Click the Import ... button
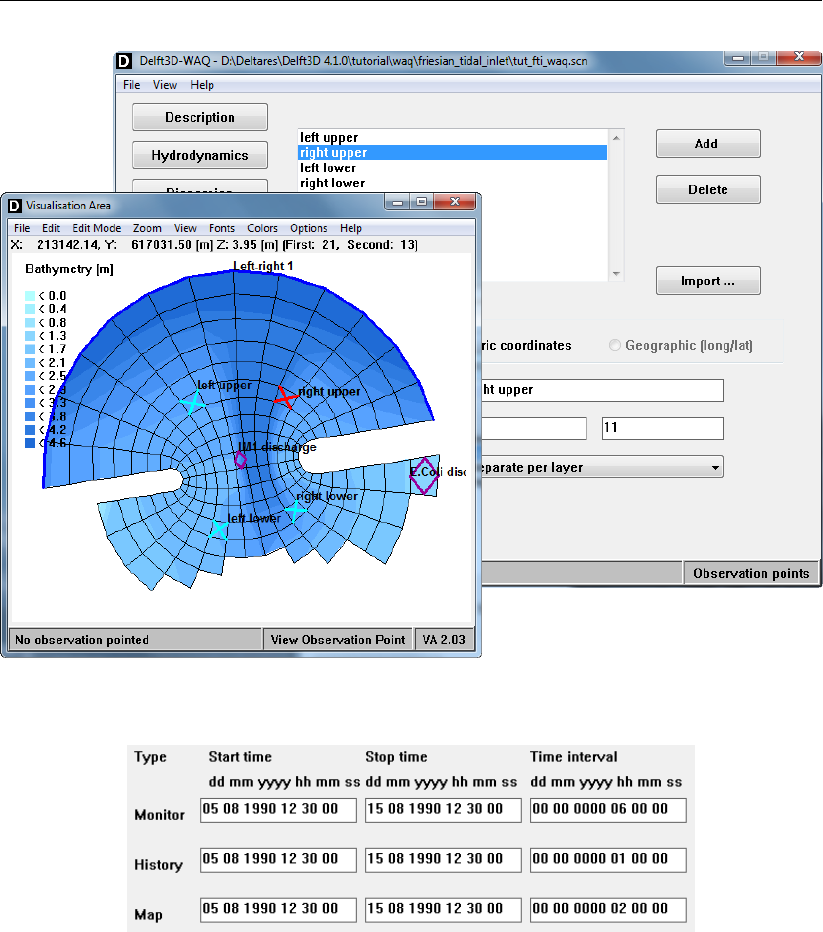The height and width of the screenshot is (932, 823). coord(708,281)
